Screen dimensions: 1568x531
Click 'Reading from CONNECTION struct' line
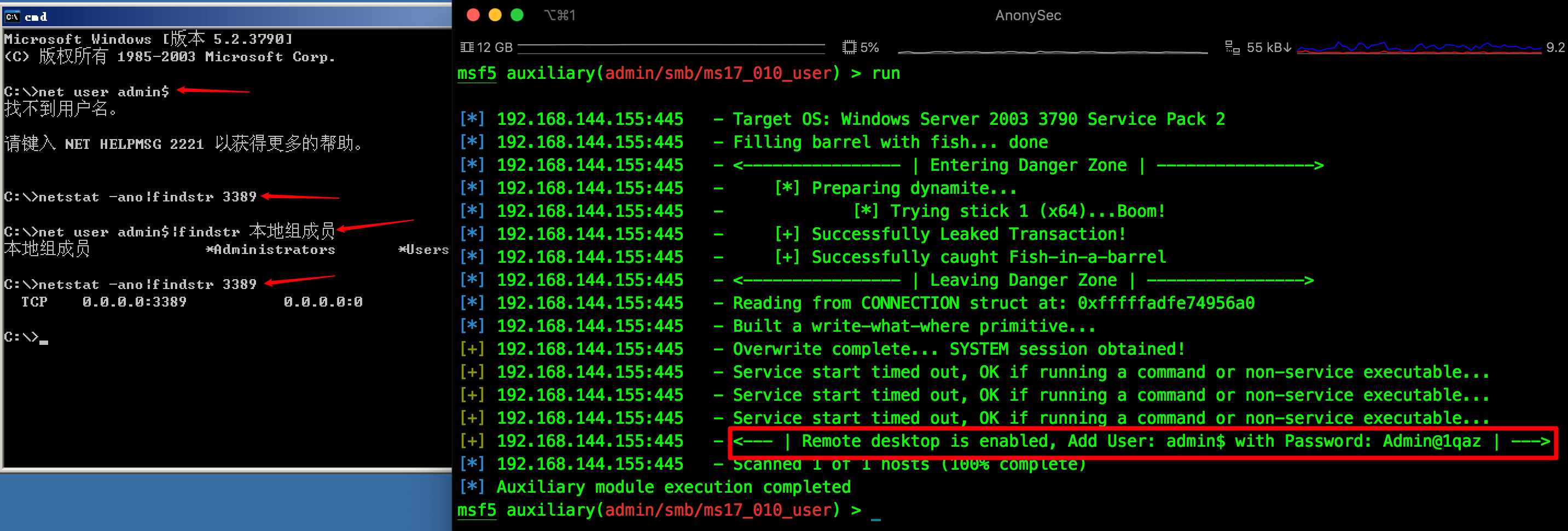coord(994,303)
